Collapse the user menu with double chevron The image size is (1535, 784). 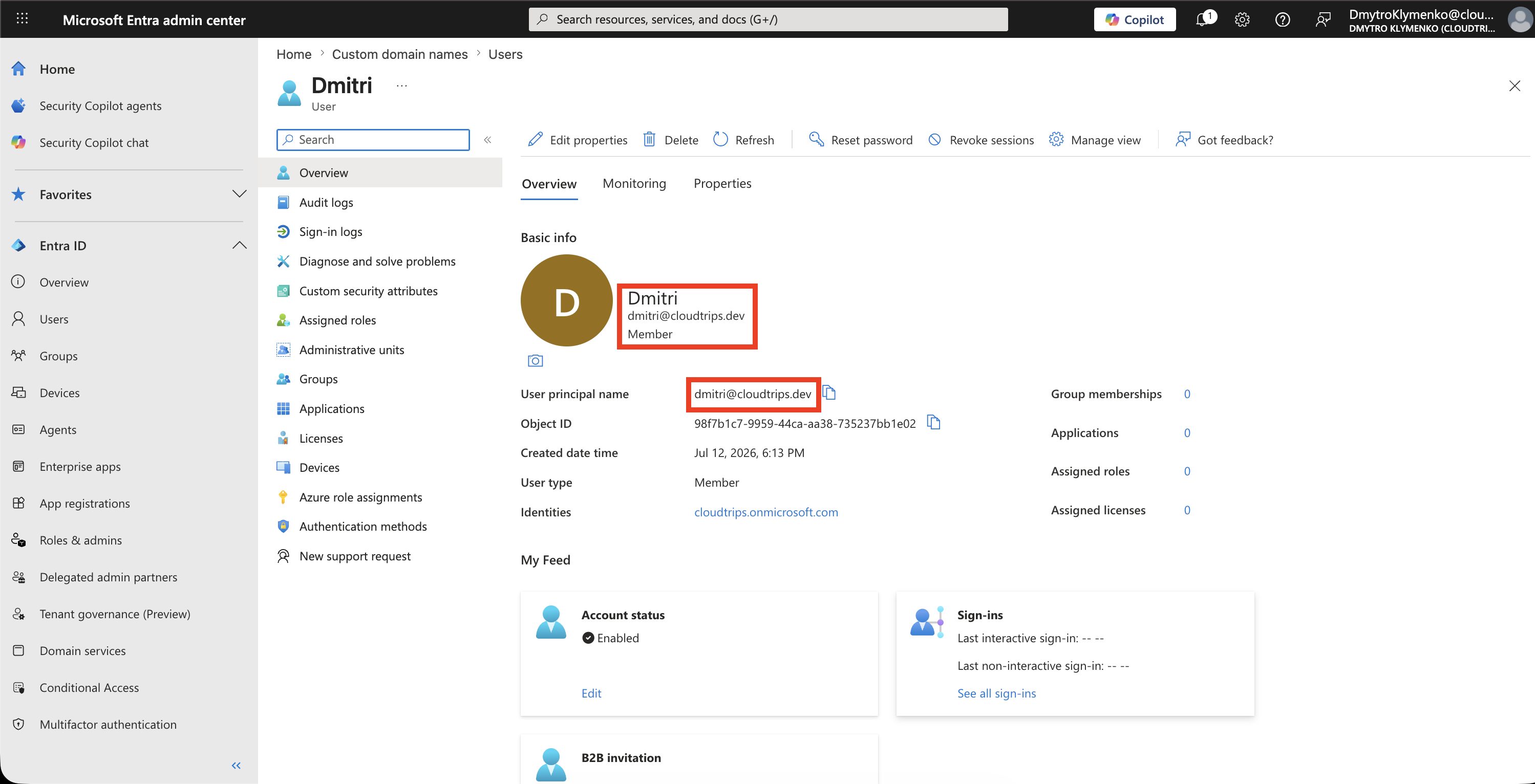487,139
